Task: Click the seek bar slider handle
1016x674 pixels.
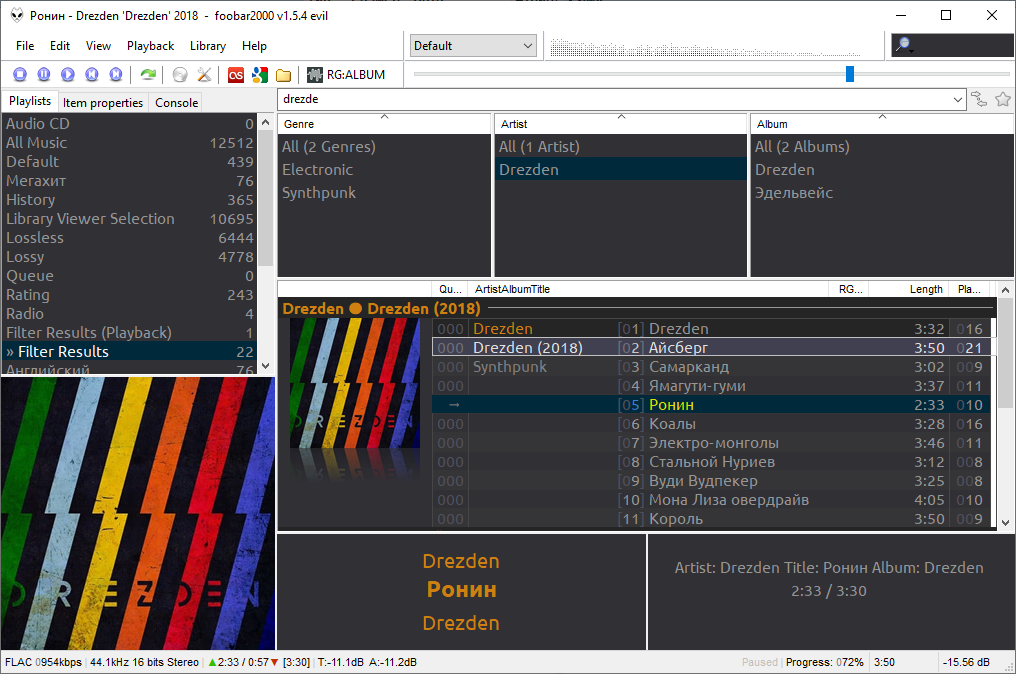Action: click(x=850, y=74)
